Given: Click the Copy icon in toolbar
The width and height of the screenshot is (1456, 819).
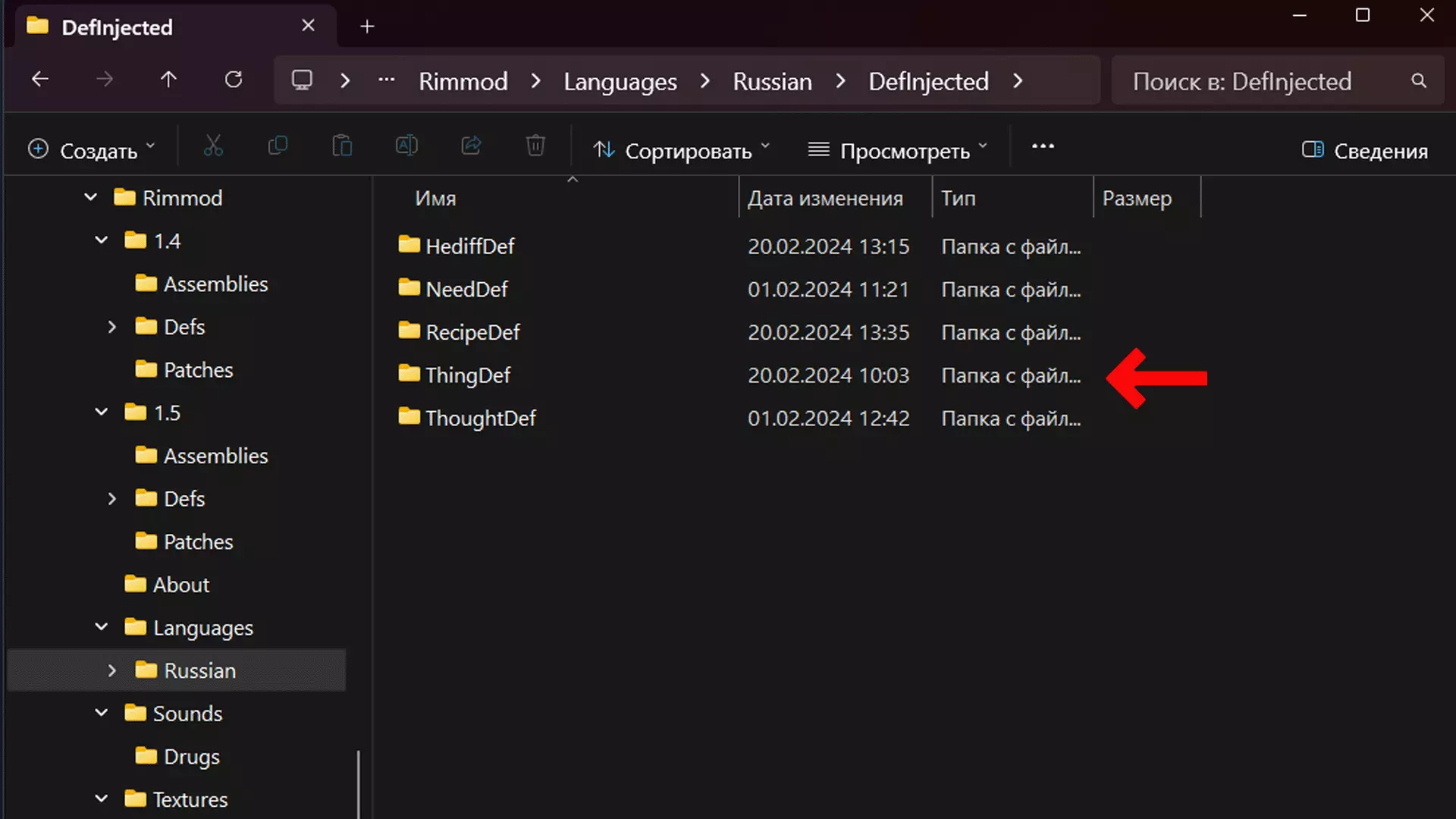Looking at the screenshot, I should pyautogui.click(x=278, y=146).
